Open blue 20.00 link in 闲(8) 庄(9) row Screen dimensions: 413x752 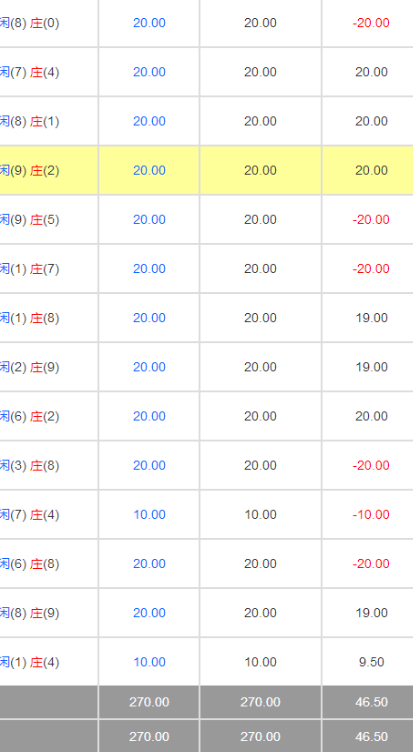point(149,613)
